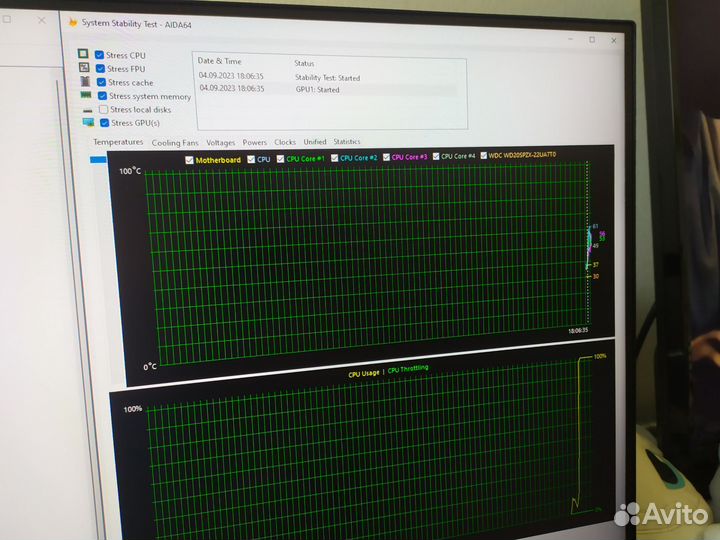Click the disk icon beside Stress local disks
The width and height of the screenshot is (720, 540).
pyautogui.click(x=87, y=110)
